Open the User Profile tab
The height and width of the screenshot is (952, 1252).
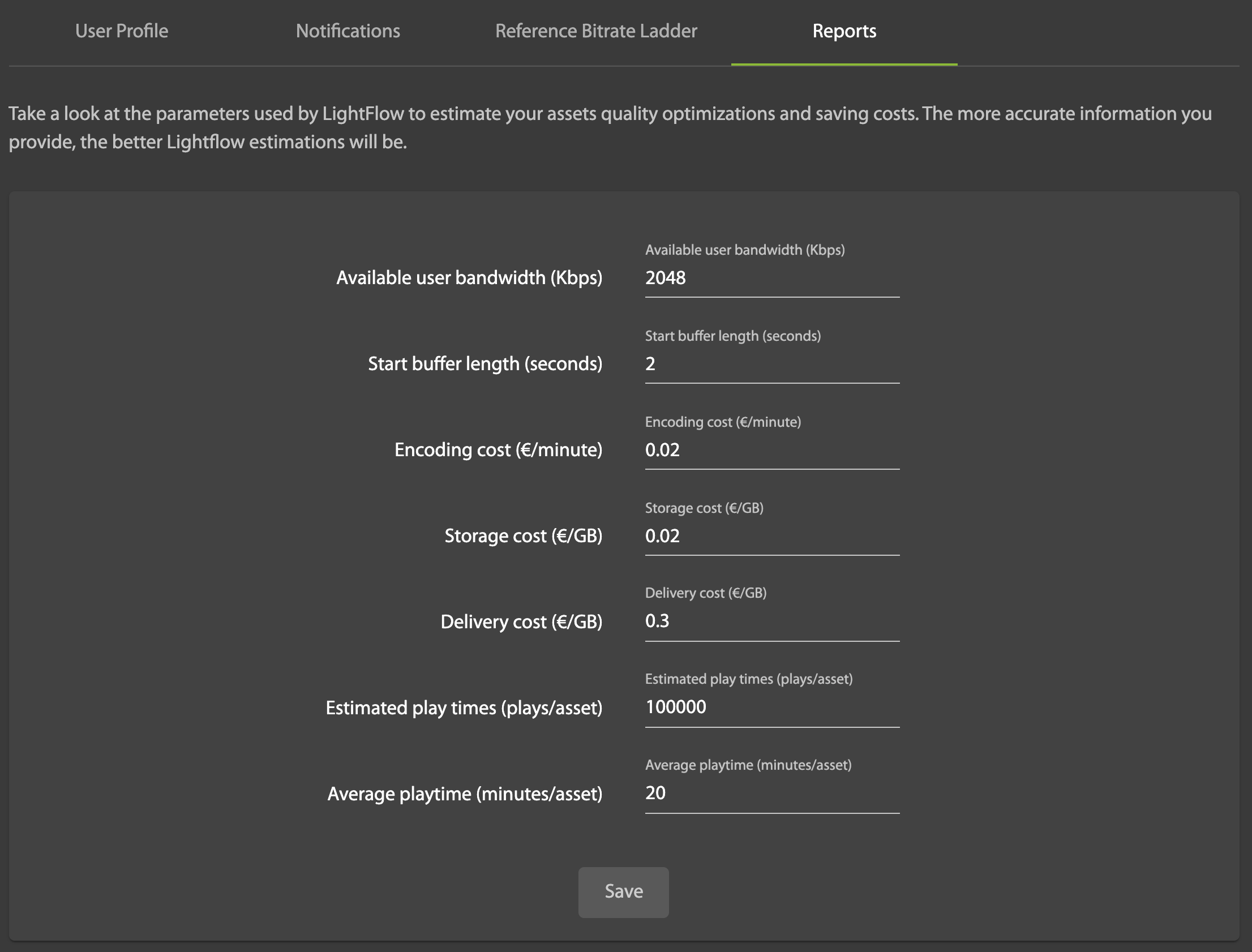pyautogui.click(x=121, y=31)
